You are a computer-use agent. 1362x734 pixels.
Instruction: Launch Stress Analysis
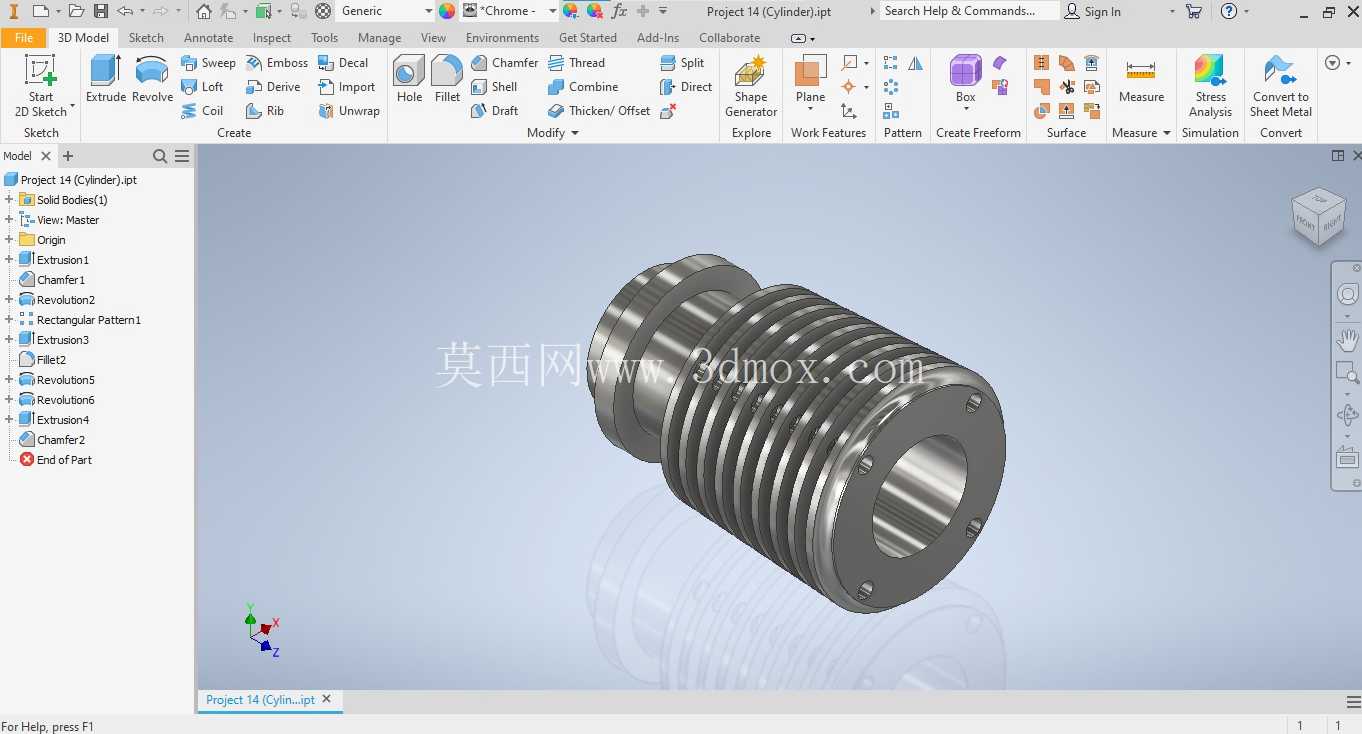pyautogui.click(x=1210, y=86)
